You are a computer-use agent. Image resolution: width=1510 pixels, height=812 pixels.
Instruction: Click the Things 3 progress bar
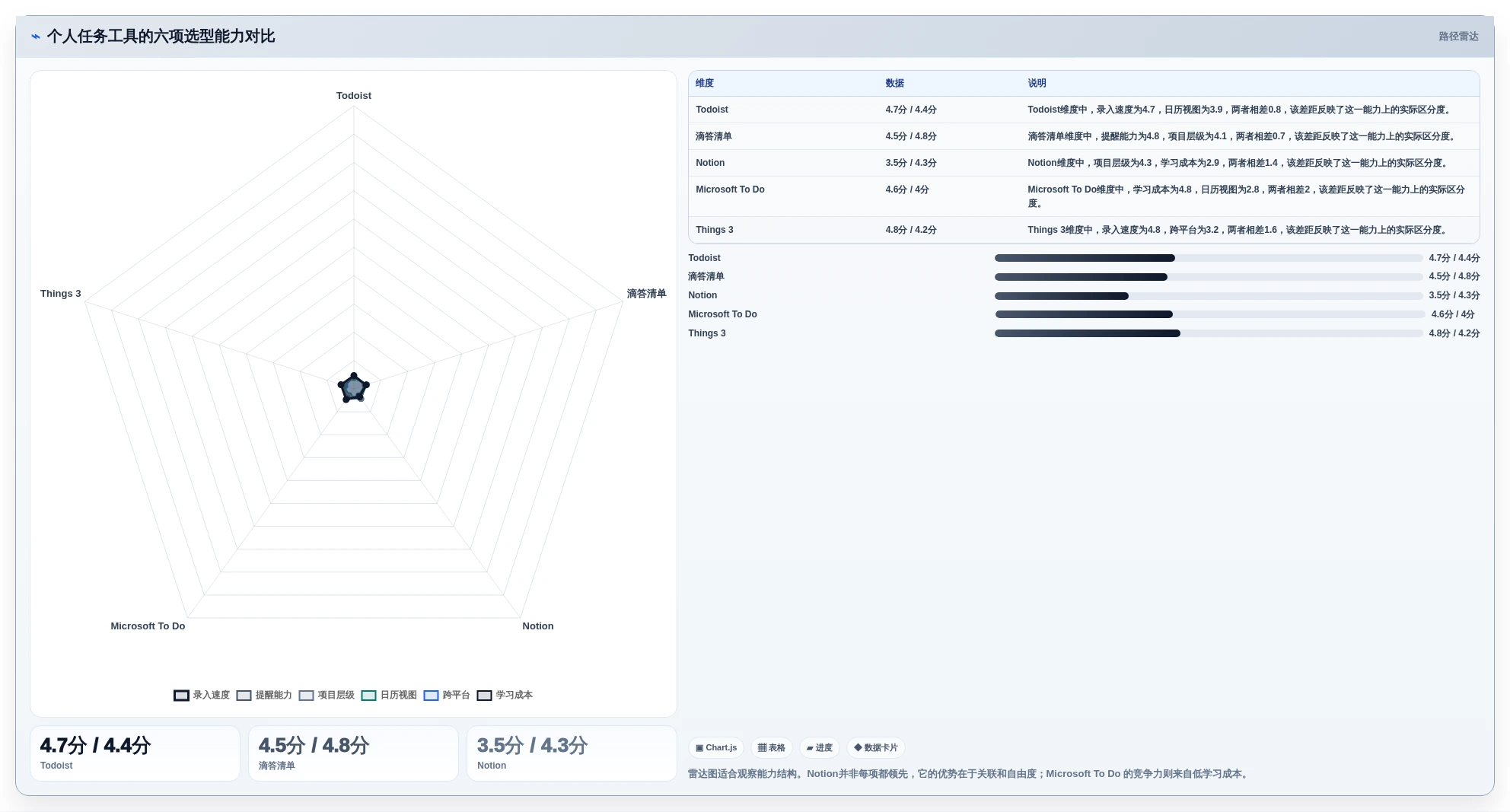tap(1209, 333)
